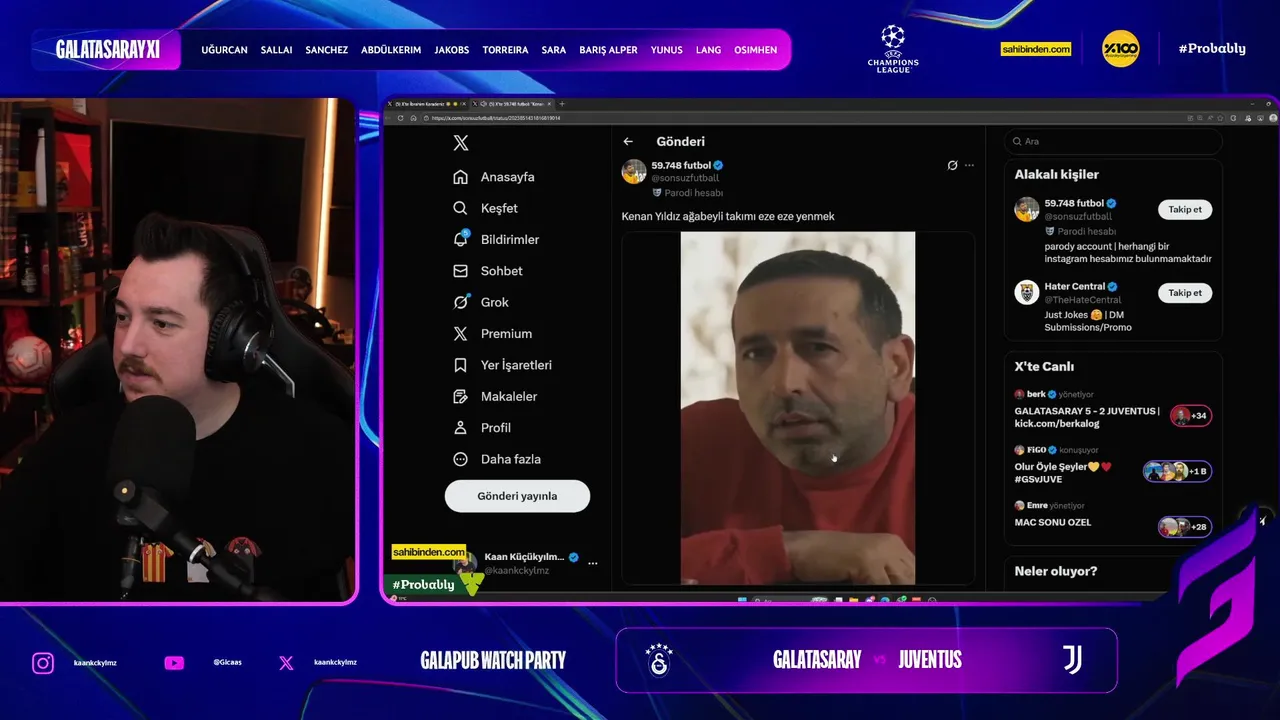Open Sohbet envelope icon
This screenshot has height=720, width=1280.
(460, 271)
